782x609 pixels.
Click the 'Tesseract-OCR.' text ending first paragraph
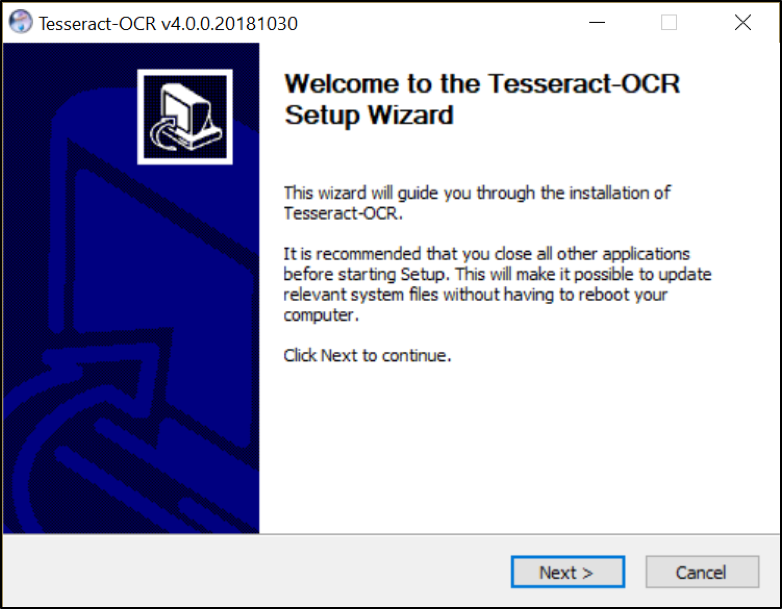(343, 213)
